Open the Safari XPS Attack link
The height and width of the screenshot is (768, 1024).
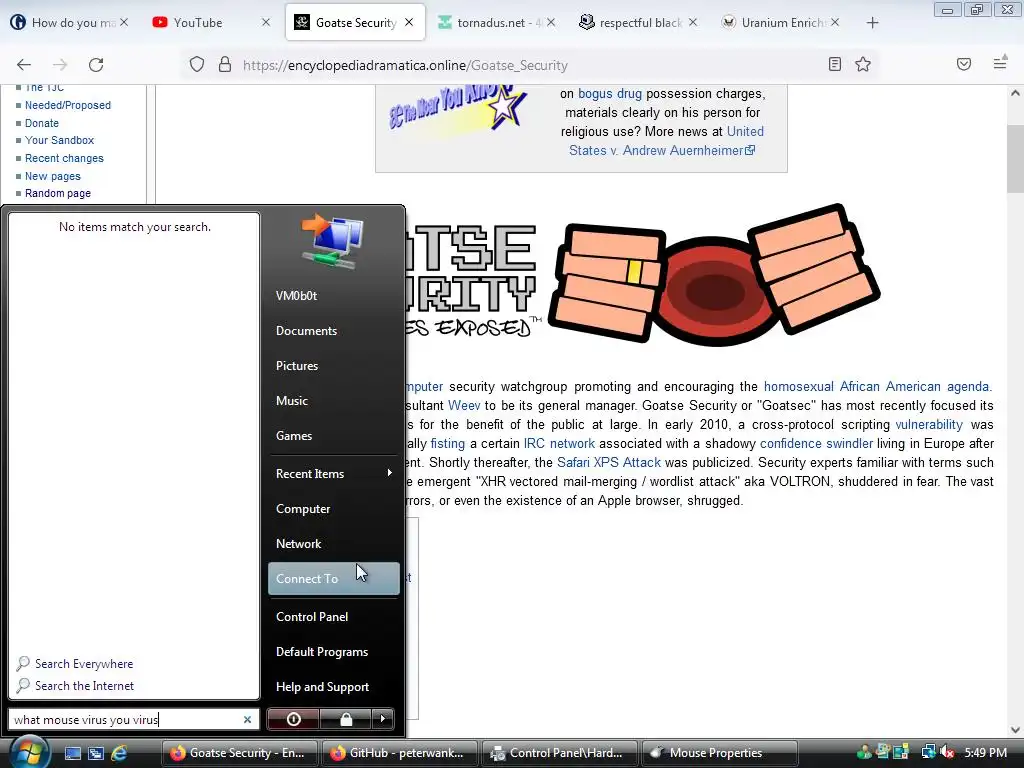tap(609, 462)
